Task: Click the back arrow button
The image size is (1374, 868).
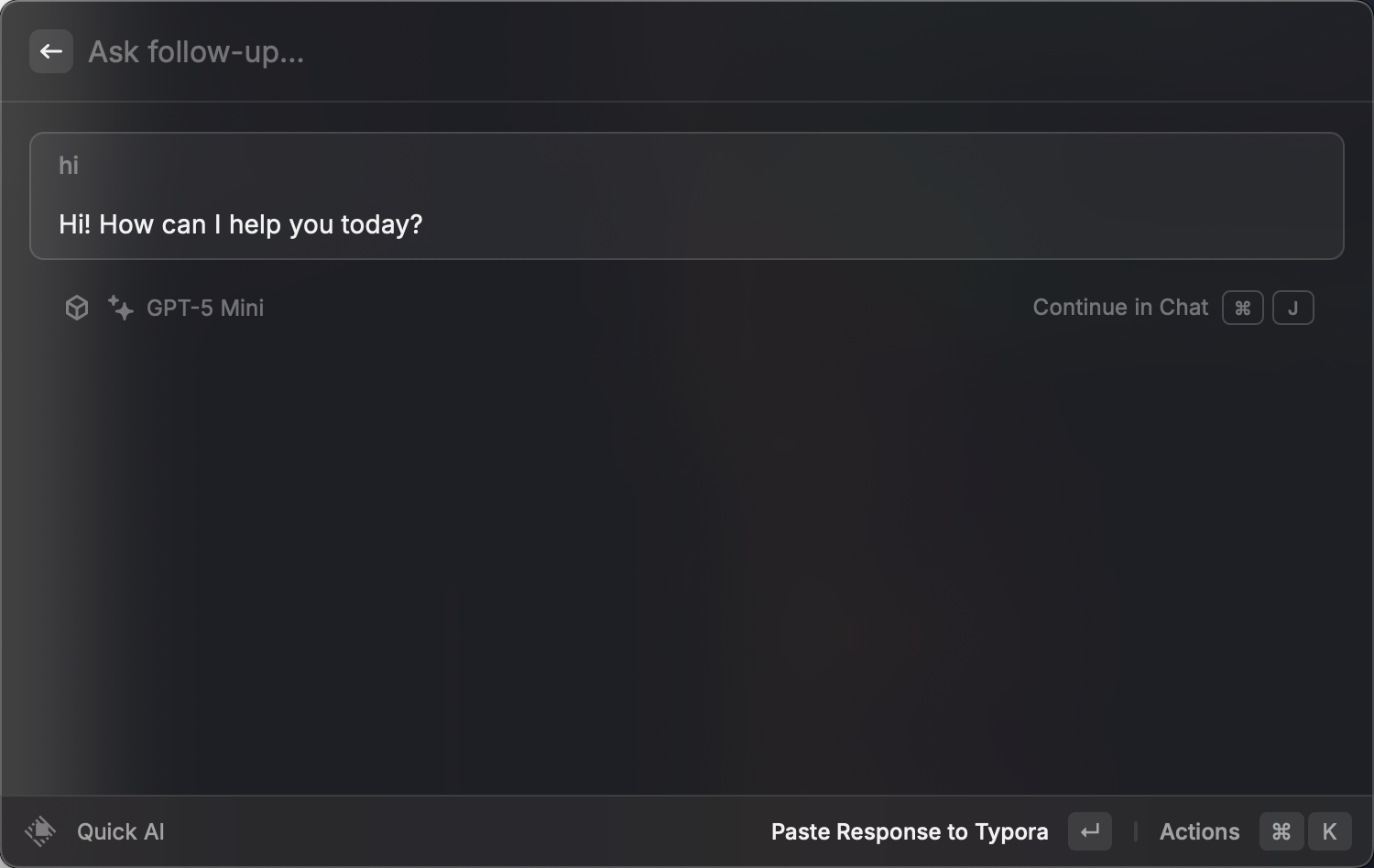Action: coord(51,51)
